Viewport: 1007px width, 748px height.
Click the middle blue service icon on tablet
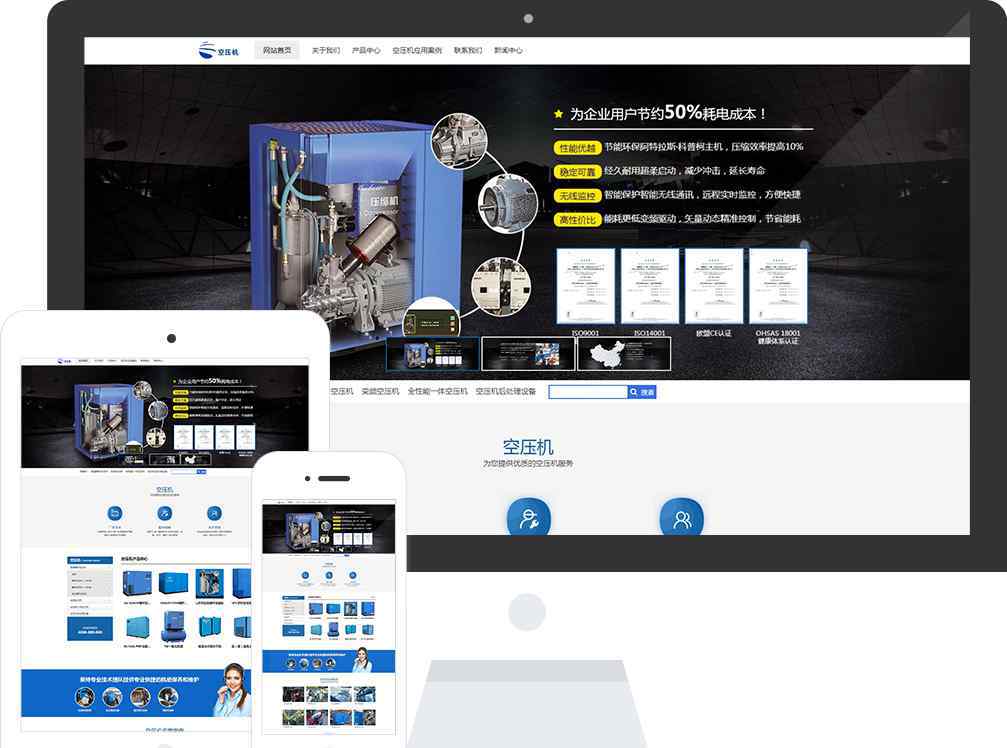164,513
